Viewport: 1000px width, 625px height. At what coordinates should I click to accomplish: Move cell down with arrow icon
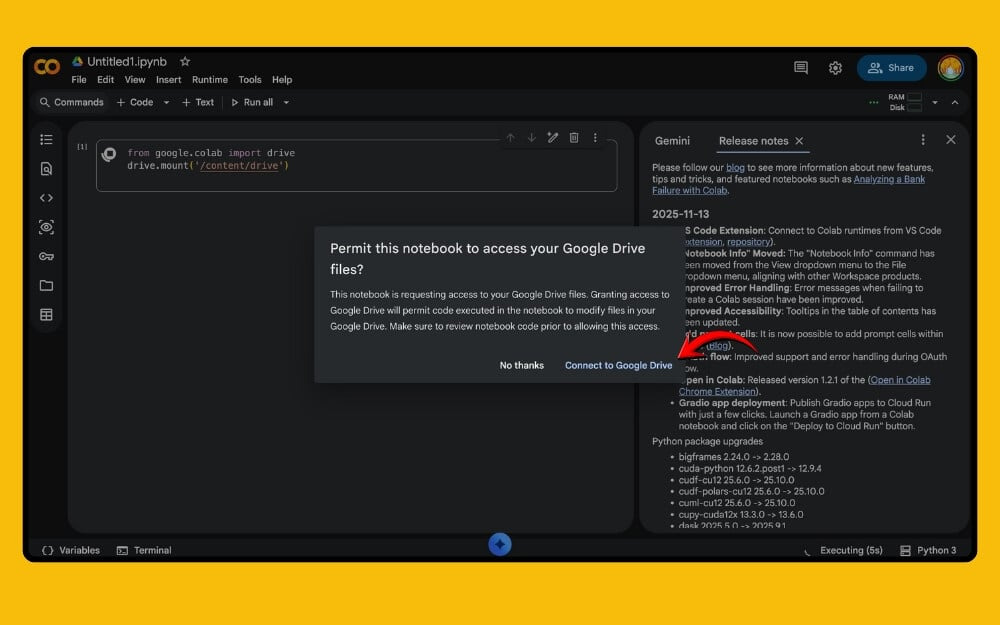(x=531, y=137)
